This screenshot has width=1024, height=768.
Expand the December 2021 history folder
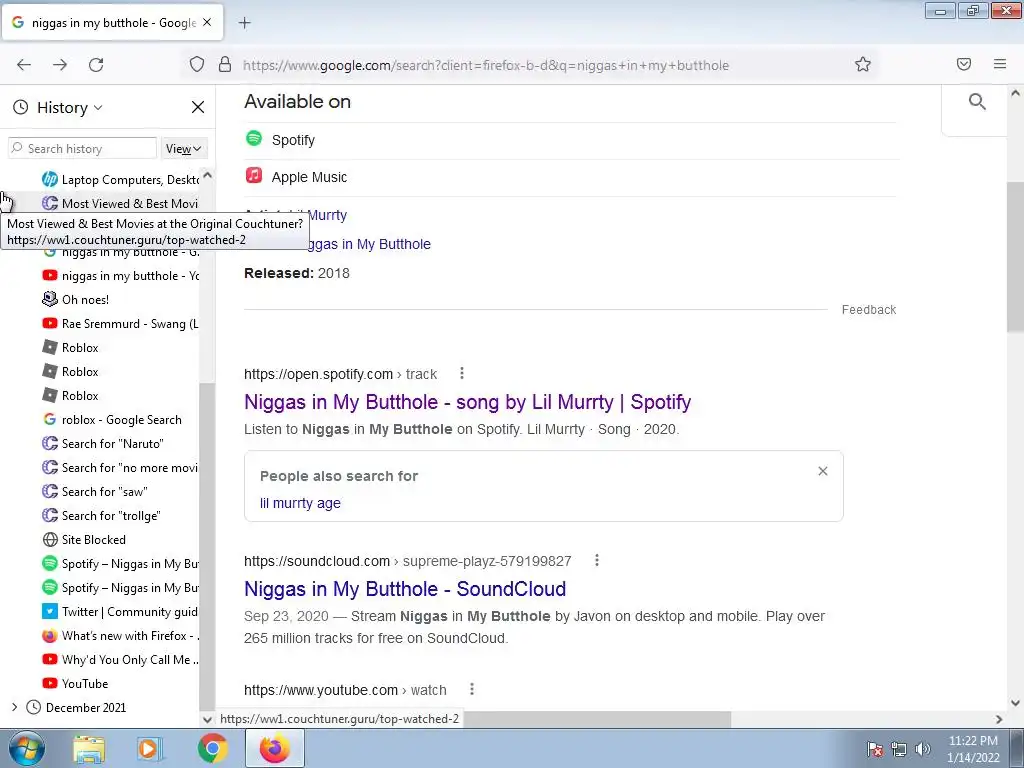(14, 707)
